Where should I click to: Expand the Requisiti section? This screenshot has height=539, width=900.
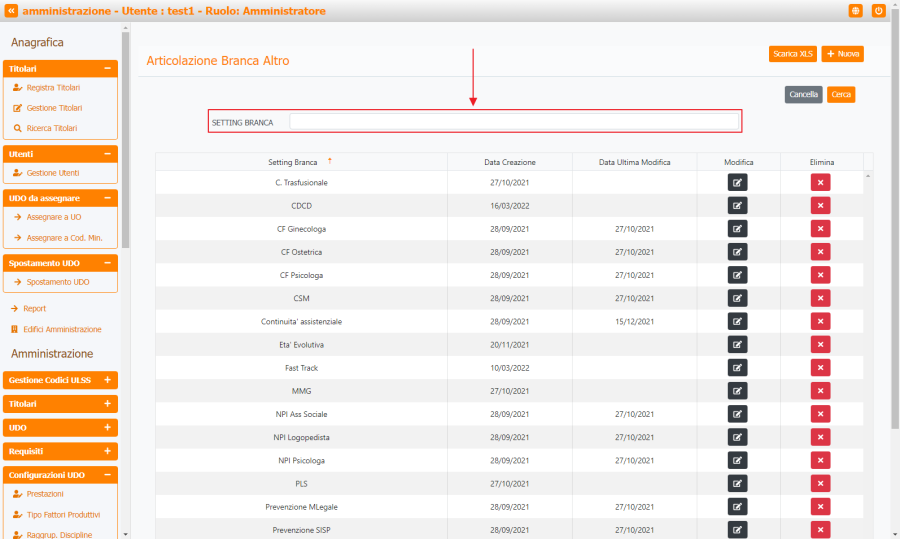(x=107, y=451)
